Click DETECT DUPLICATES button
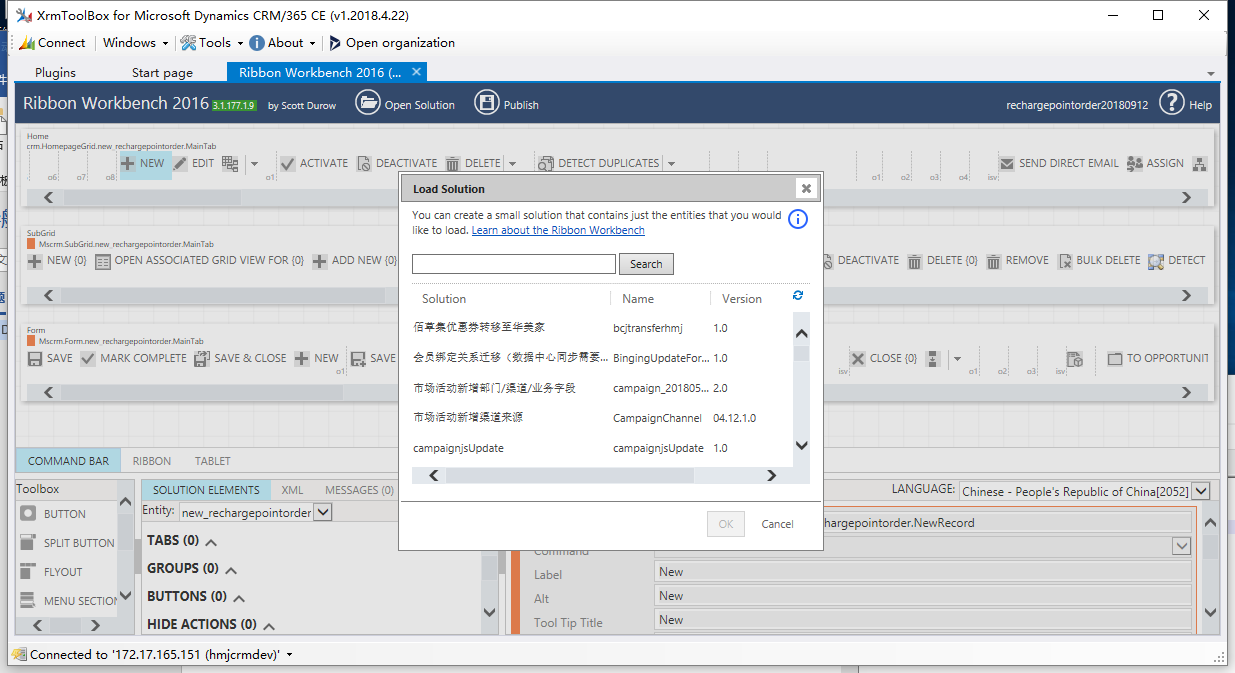The height and width of the screenshot is (673, 1235). tap(599, 163)
